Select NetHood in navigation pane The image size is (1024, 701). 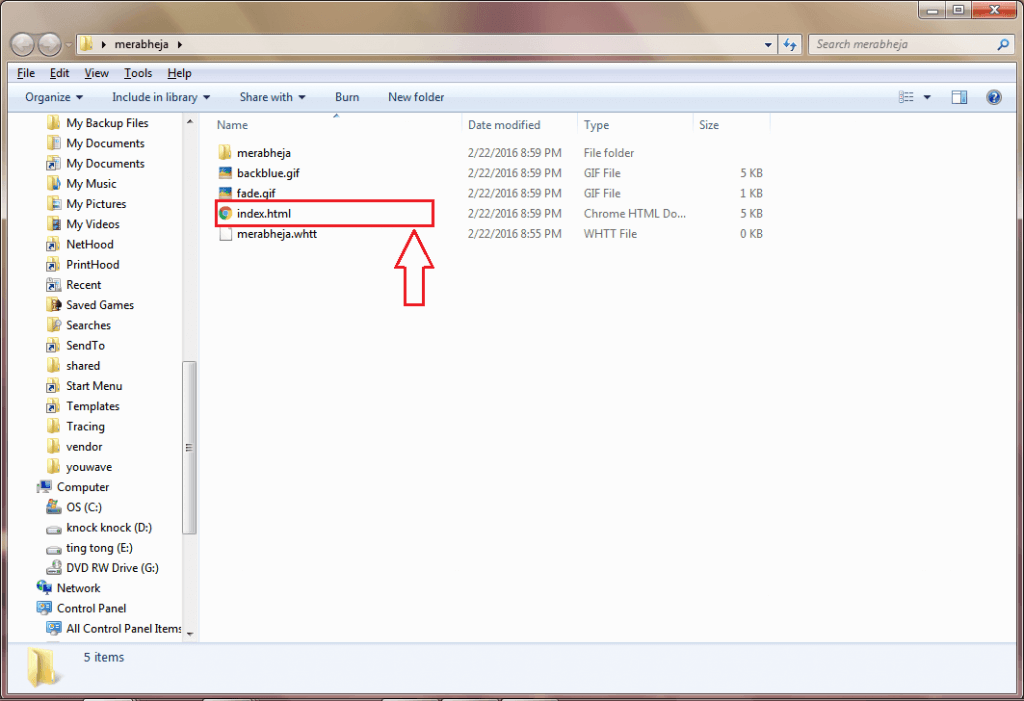89,244
